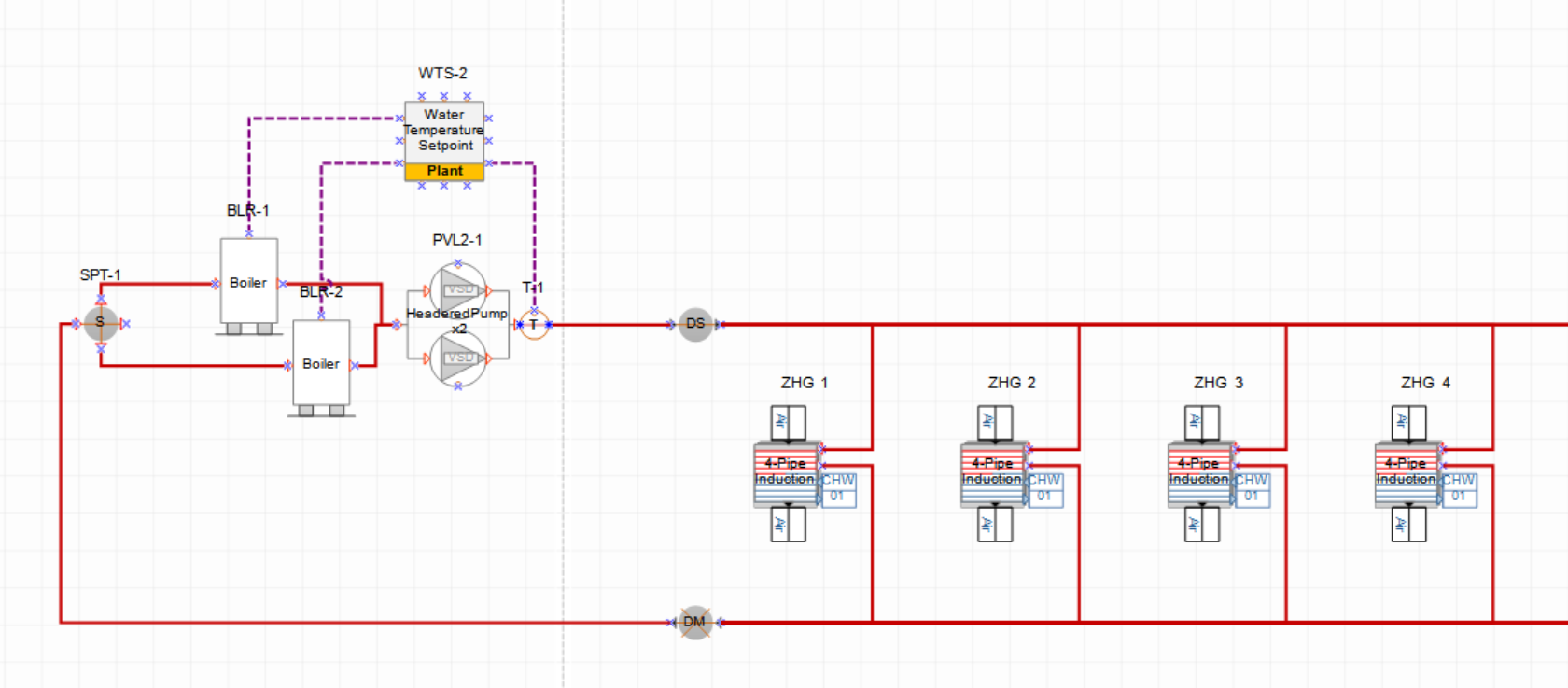The image size is (1568, 688).
Task: Select the SPT-1 splitter node
Action: (x=101, y=324)
